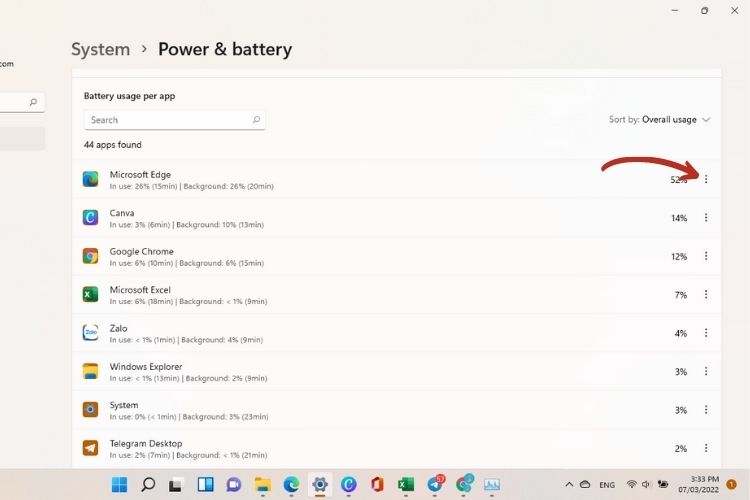The width and height of the screenshot is (750, 500).
Task: Navigate back to System breadcrumb
Action: tap(100, 49)
